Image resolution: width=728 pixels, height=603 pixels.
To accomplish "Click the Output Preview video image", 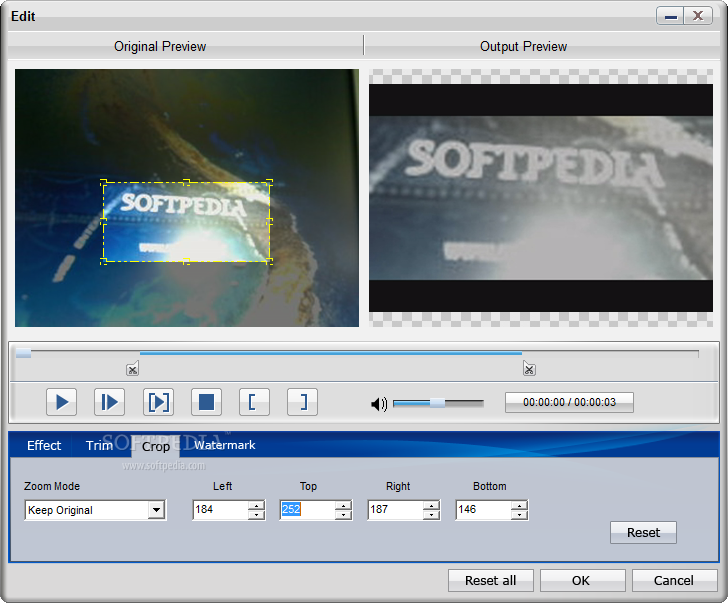I will (541, 198).
